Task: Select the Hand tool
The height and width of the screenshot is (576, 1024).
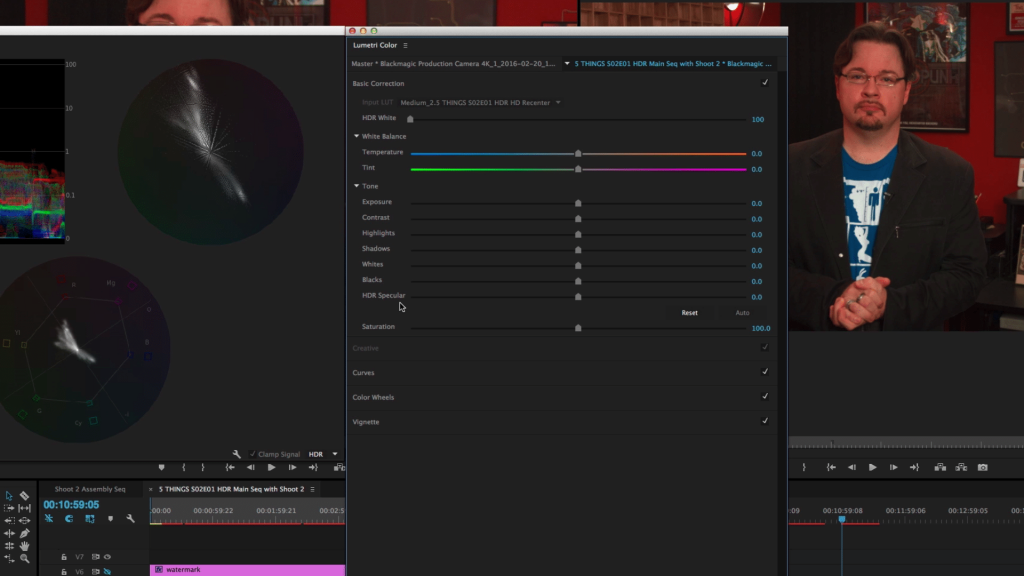Action: pos(24,545)
